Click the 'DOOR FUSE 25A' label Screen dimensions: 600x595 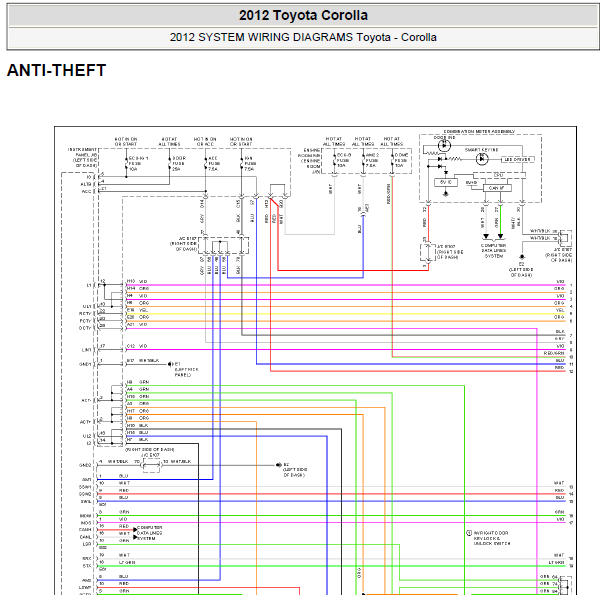coord(179,163)
